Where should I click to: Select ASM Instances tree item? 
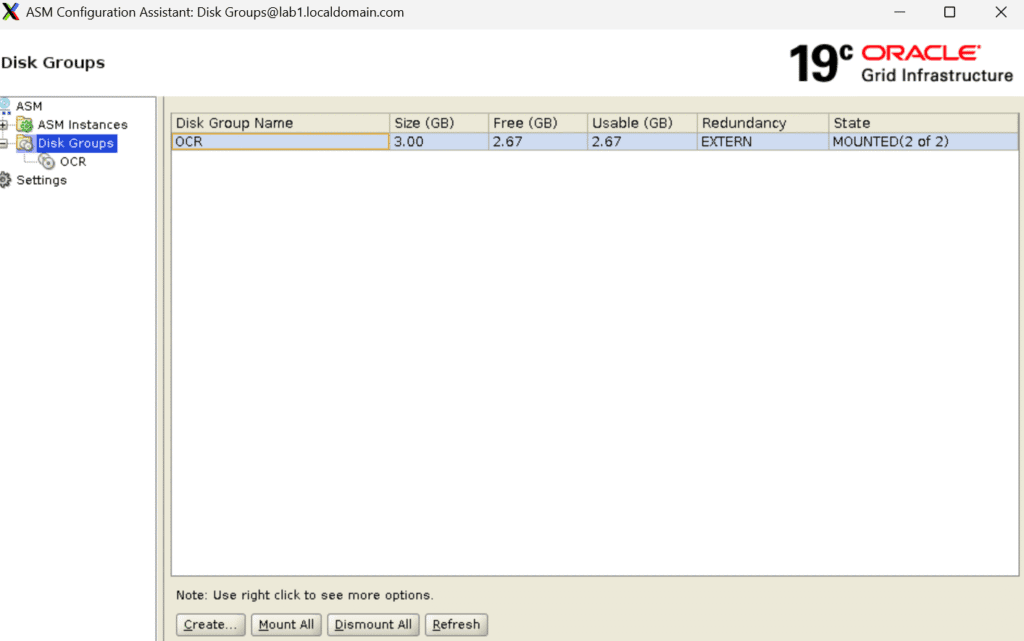tap(82, 124)
